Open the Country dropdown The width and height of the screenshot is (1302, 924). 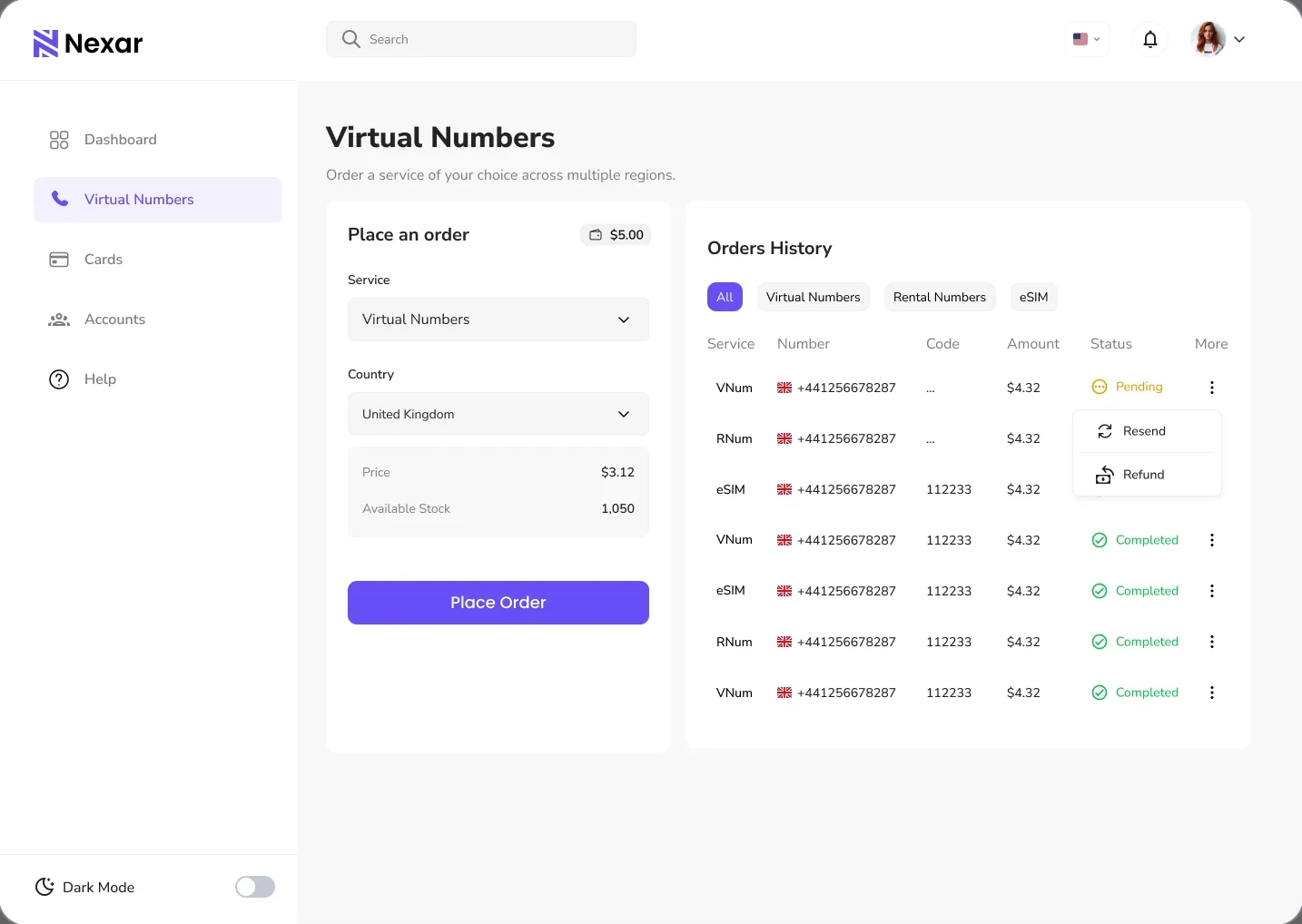(498, 414)
